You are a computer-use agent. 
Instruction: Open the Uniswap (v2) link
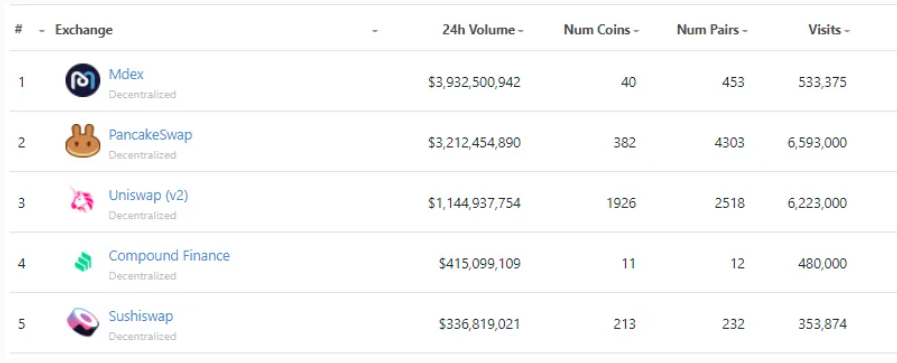pos(148,196)
